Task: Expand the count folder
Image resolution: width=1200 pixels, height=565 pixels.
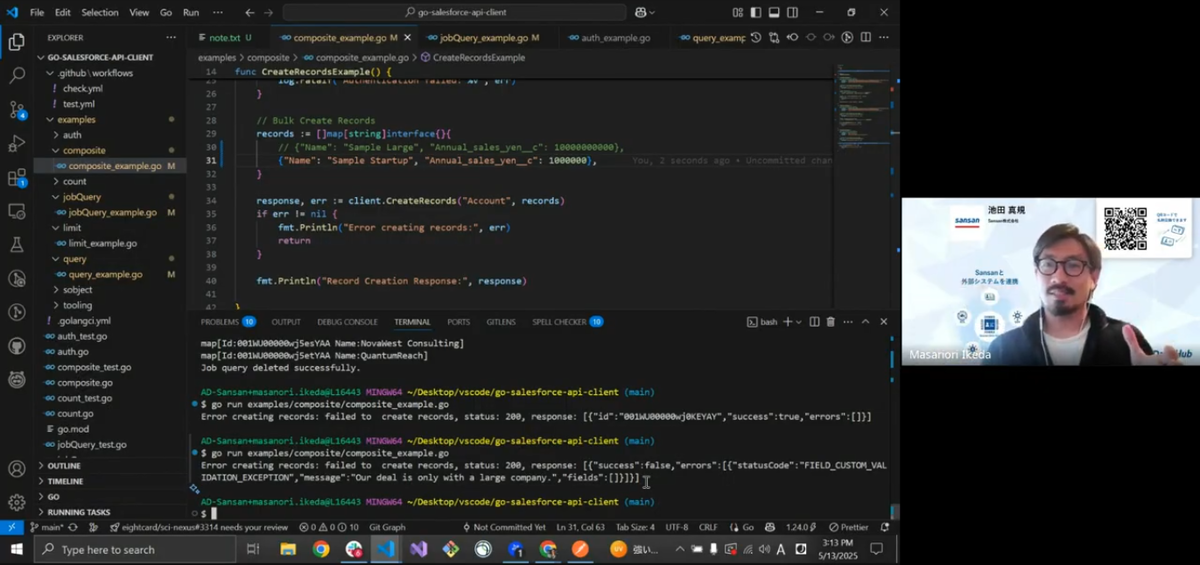Action: coord(75,182)
